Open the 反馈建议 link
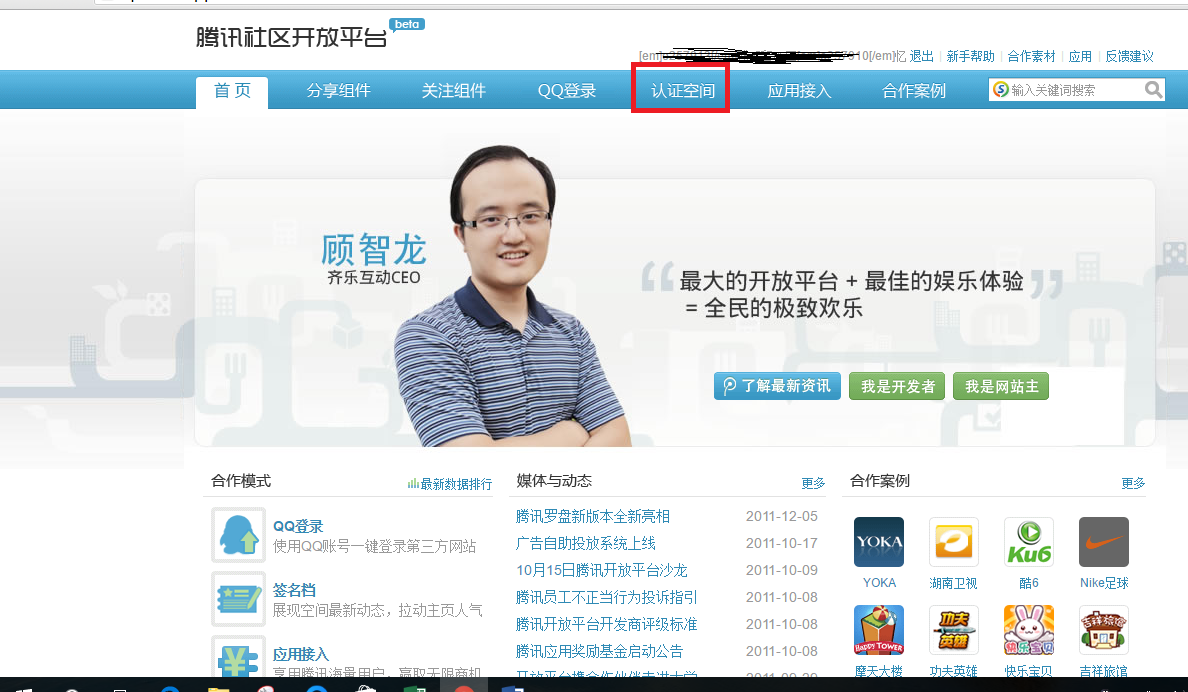This screenshot has height=692, width=1188. click(1130, 56)
